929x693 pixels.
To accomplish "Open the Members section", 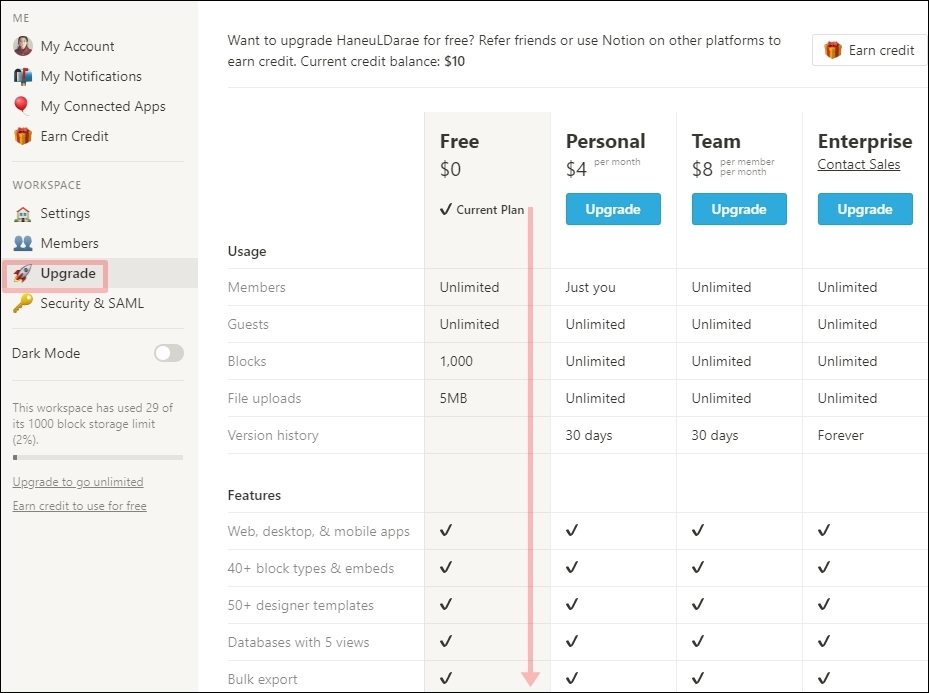I will point(69,243).
